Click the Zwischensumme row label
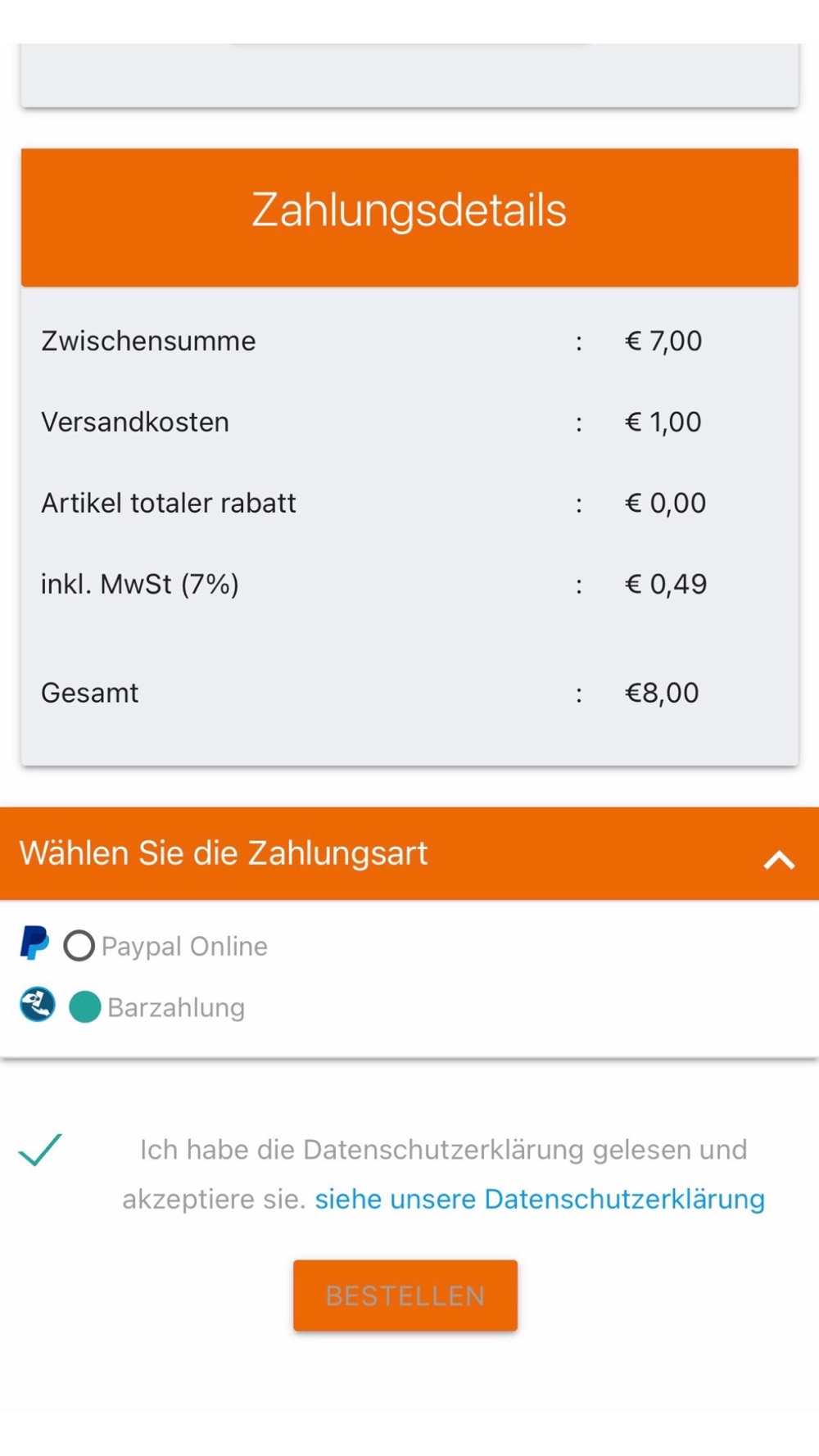 [148, 341]
